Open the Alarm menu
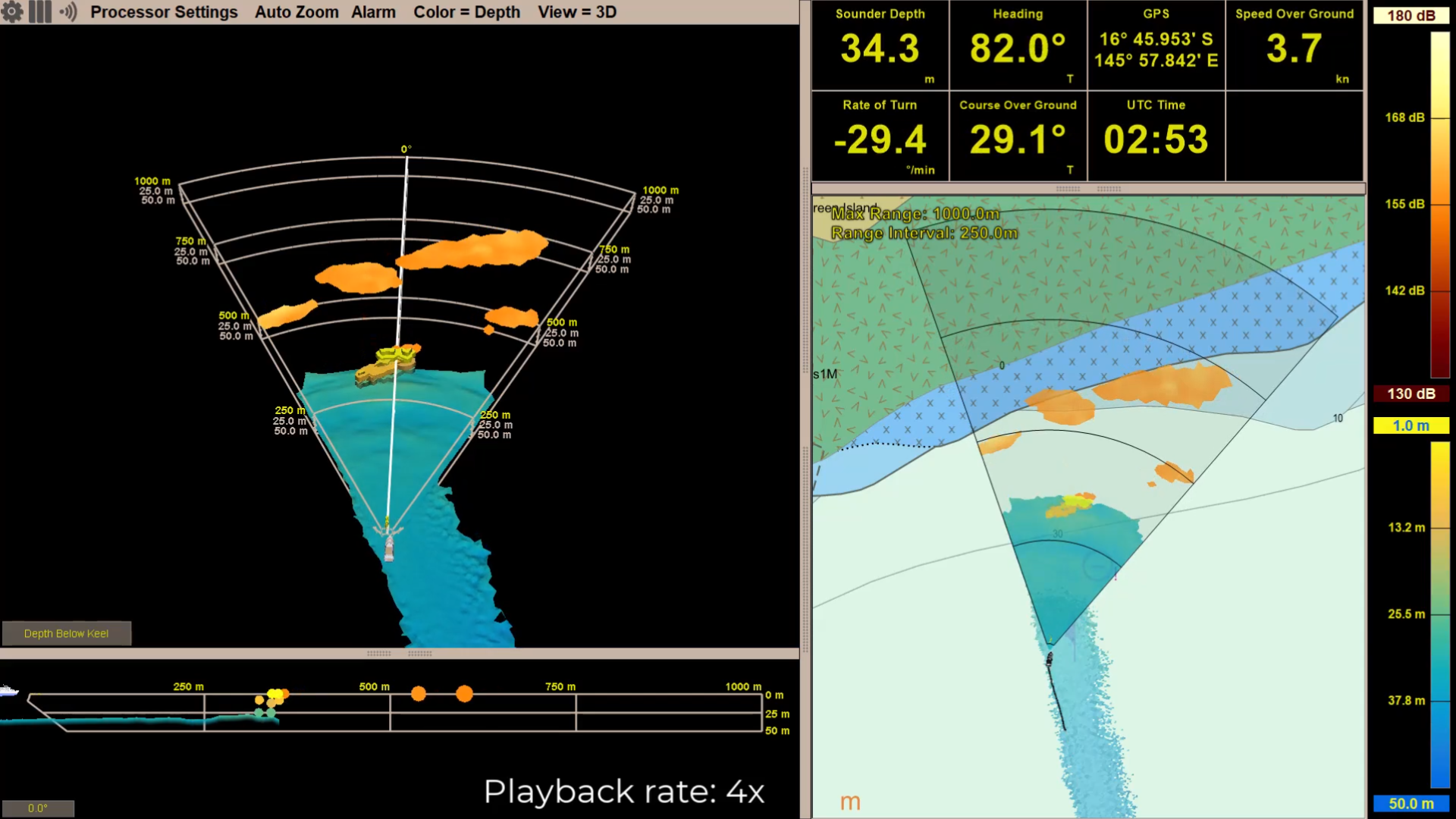 [373, 12]
